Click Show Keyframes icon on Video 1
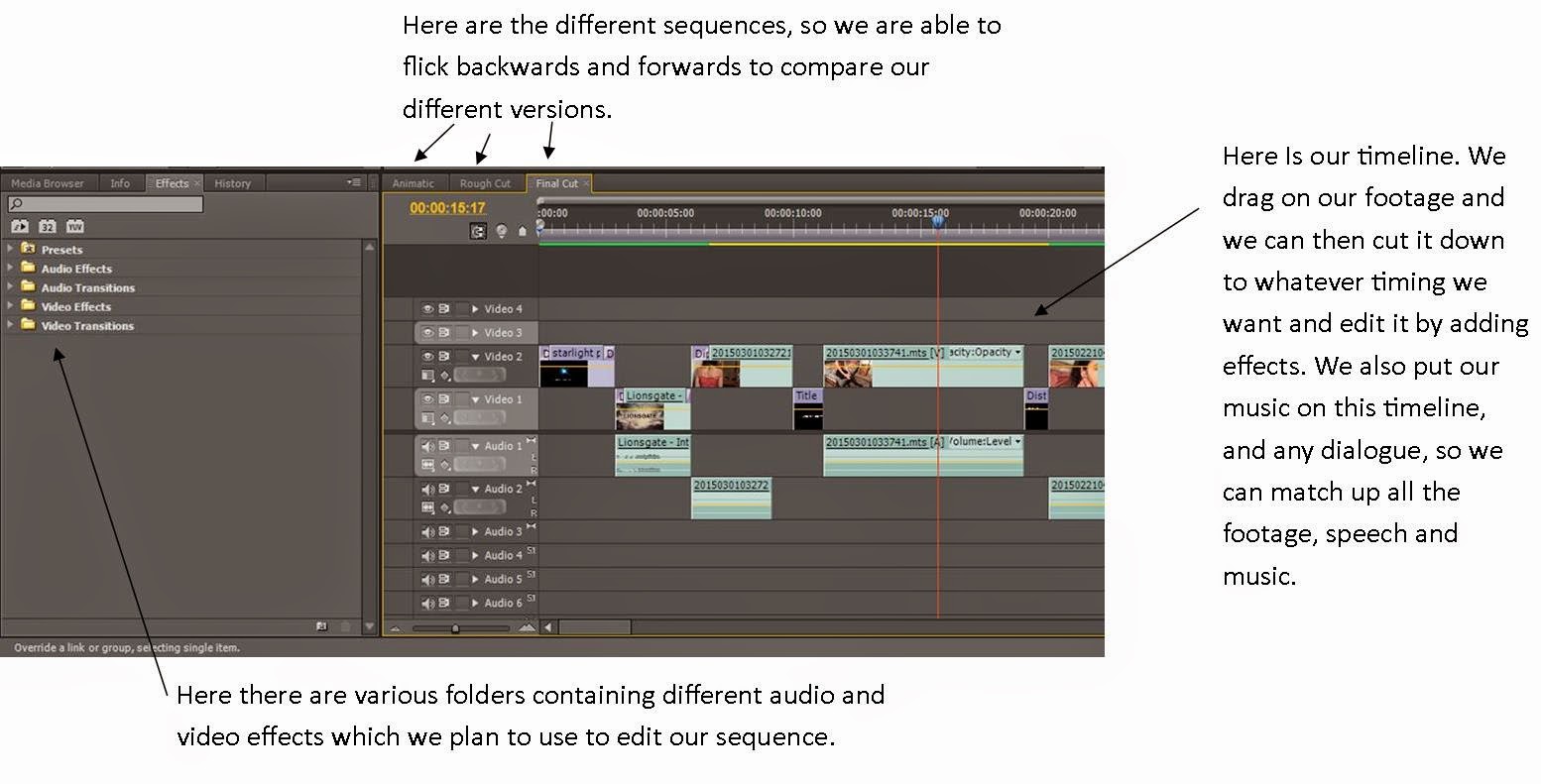 [446, 418]
